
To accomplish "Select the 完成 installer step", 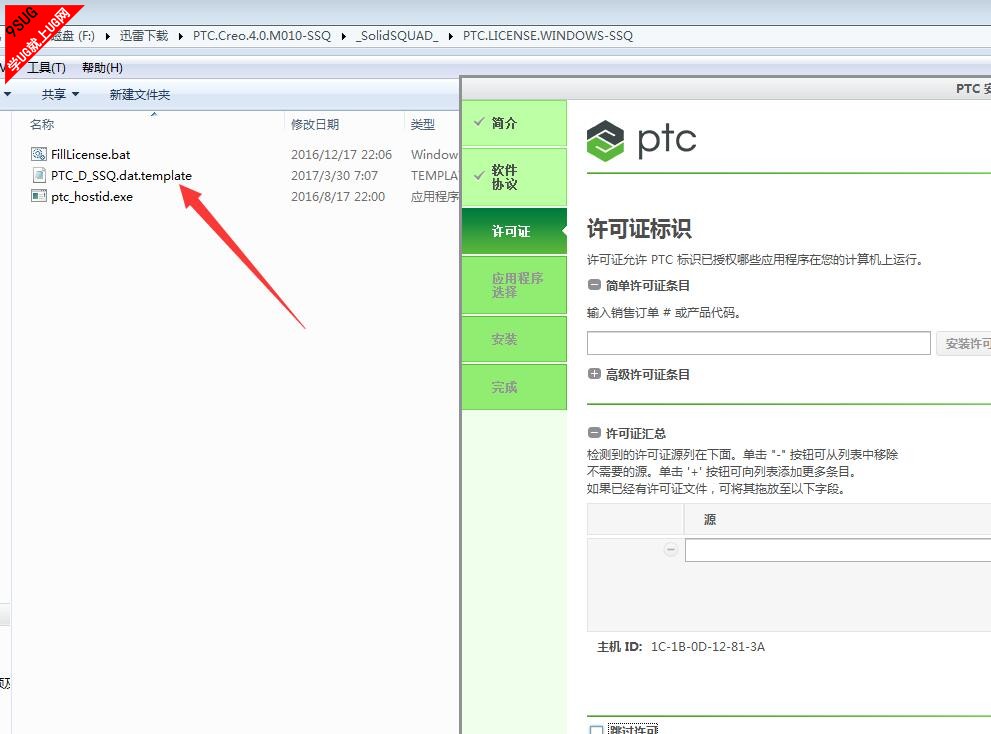I will click(514, 387).
